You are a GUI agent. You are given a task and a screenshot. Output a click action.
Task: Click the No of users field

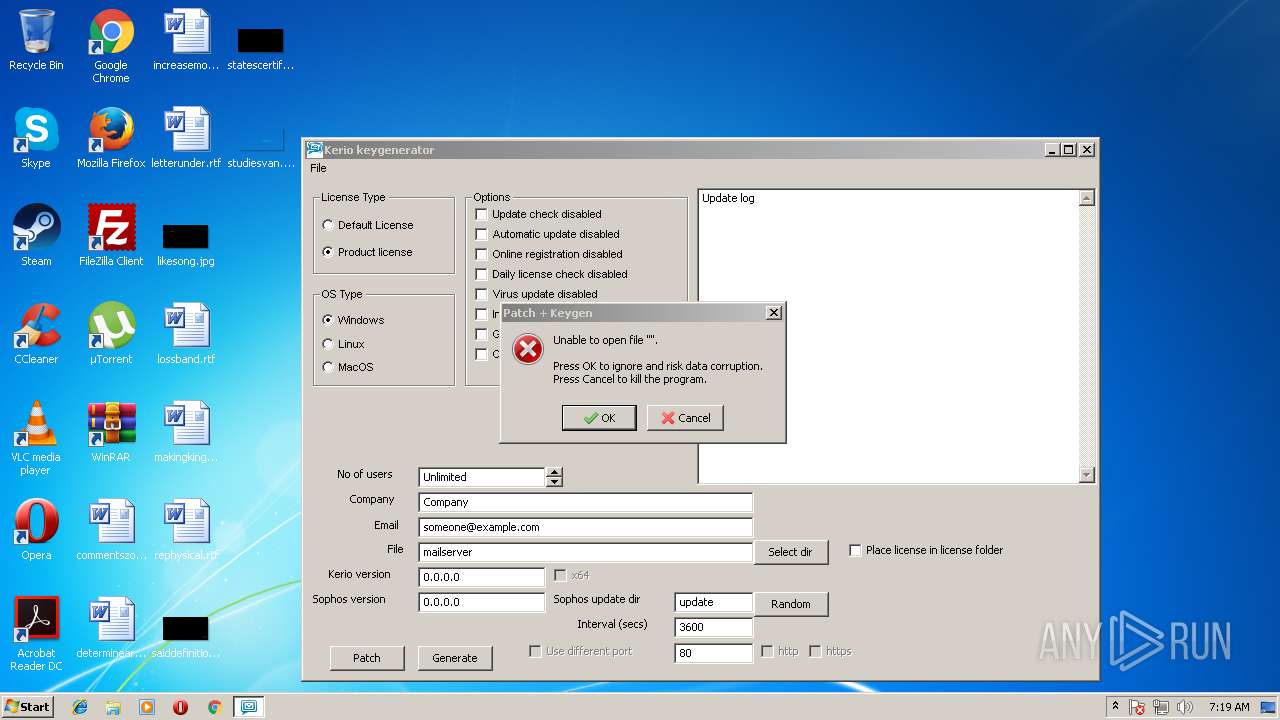(482, 477)
